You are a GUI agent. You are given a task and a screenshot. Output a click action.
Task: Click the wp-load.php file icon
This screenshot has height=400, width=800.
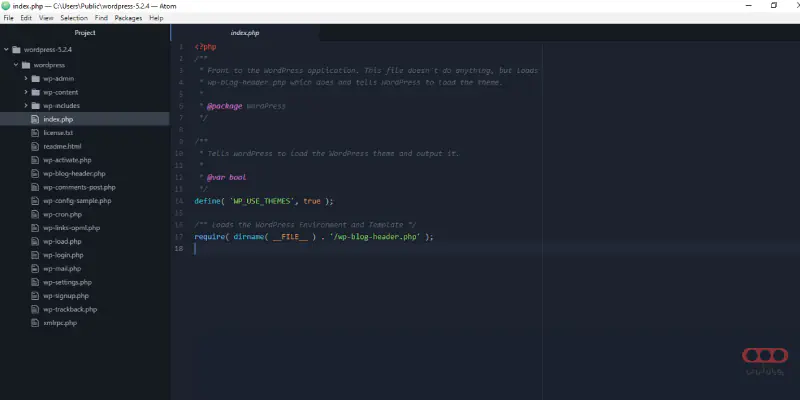click(x=35, y=241)
